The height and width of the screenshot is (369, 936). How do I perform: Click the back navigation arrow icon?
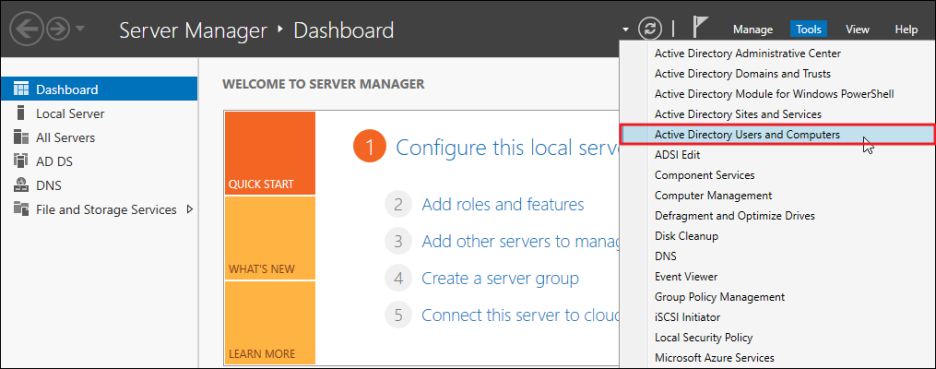pyautogui.click(x=26, y=29)
